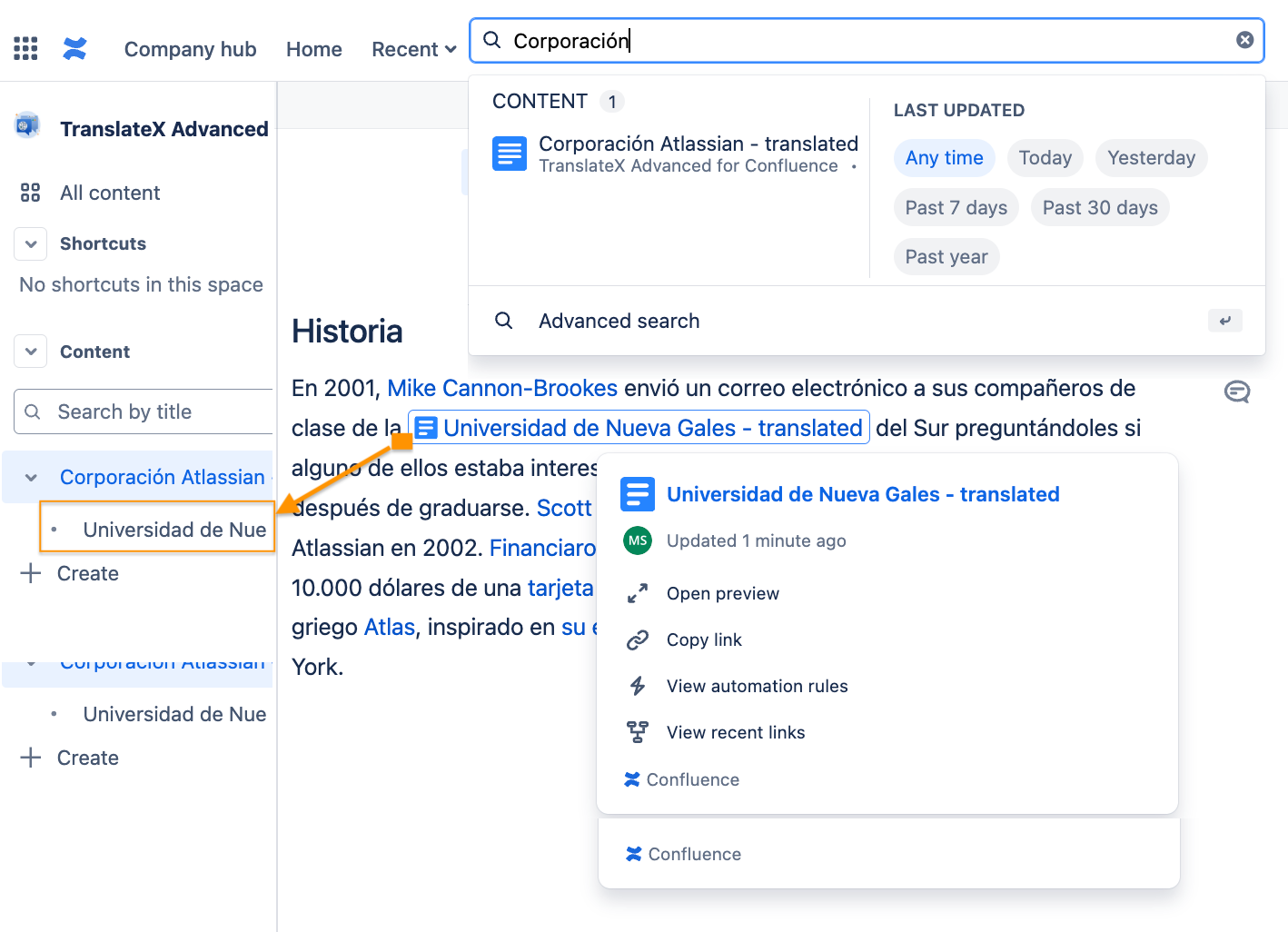Image resolution: width=1288 pixels, height=932 pixels.
Task: Follow the tarjeta link
Action: click(x=560, y=588)
